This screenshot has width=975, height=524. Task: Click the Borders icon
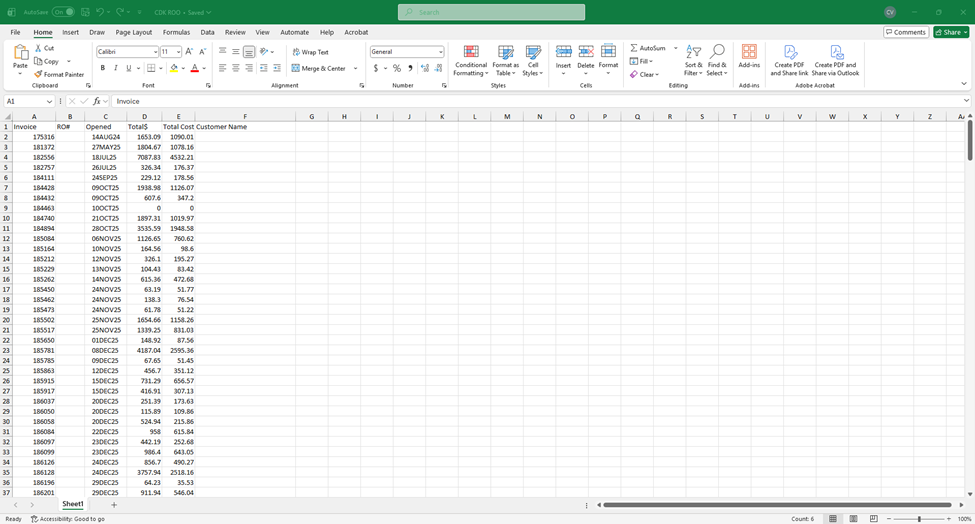click(x=151, y=68)
